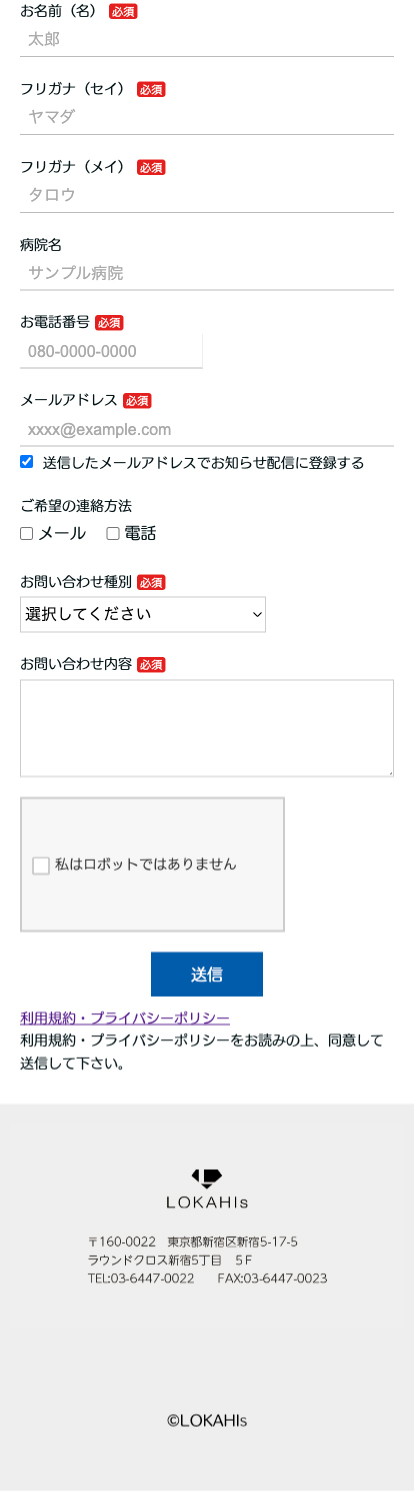Screen dimensions: 414x1491
Task: Click the お名前（名） input field
Action: (207, 40)
